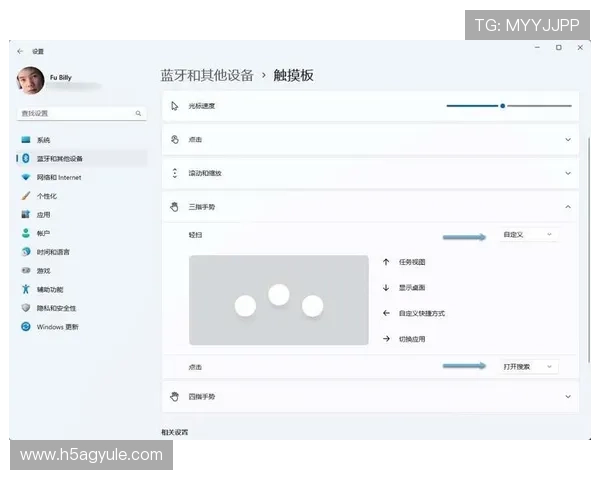
Task: Click the 四指手势 section header label
Action: (202, 397)
